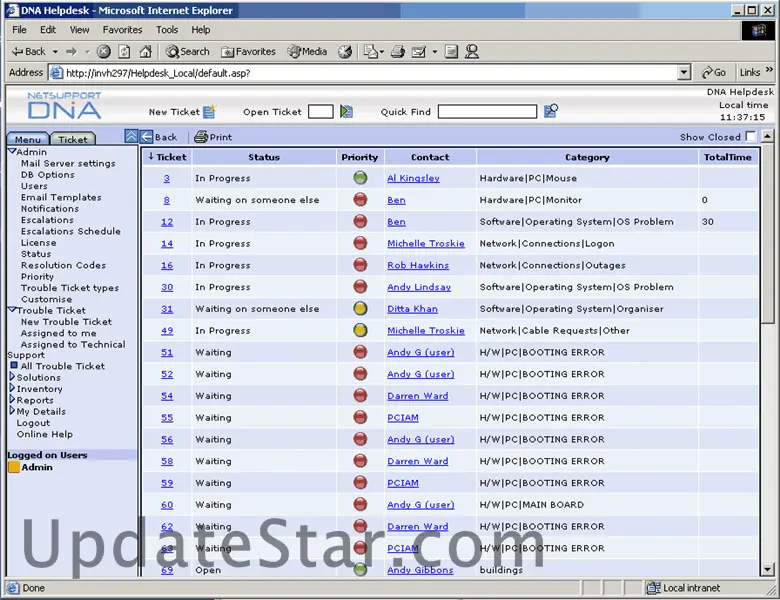Click the yellow priority icon for ticket 49
This screenshot has height=600, width=780.
tap(360, 330)
